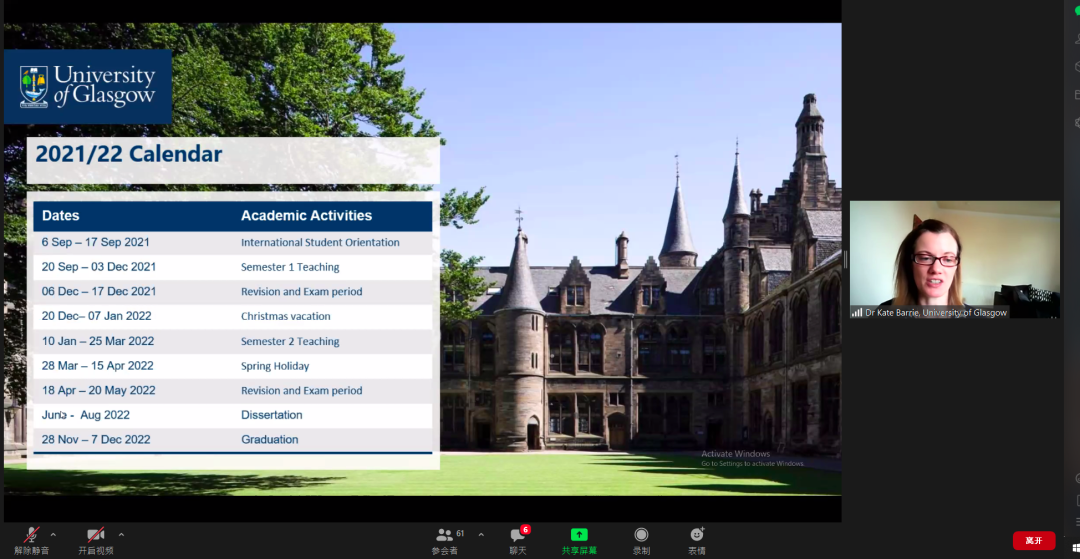Unmute the microphone in Zoom toolbar
This screenshot has width=1080, height=559.
click(32, 540)
